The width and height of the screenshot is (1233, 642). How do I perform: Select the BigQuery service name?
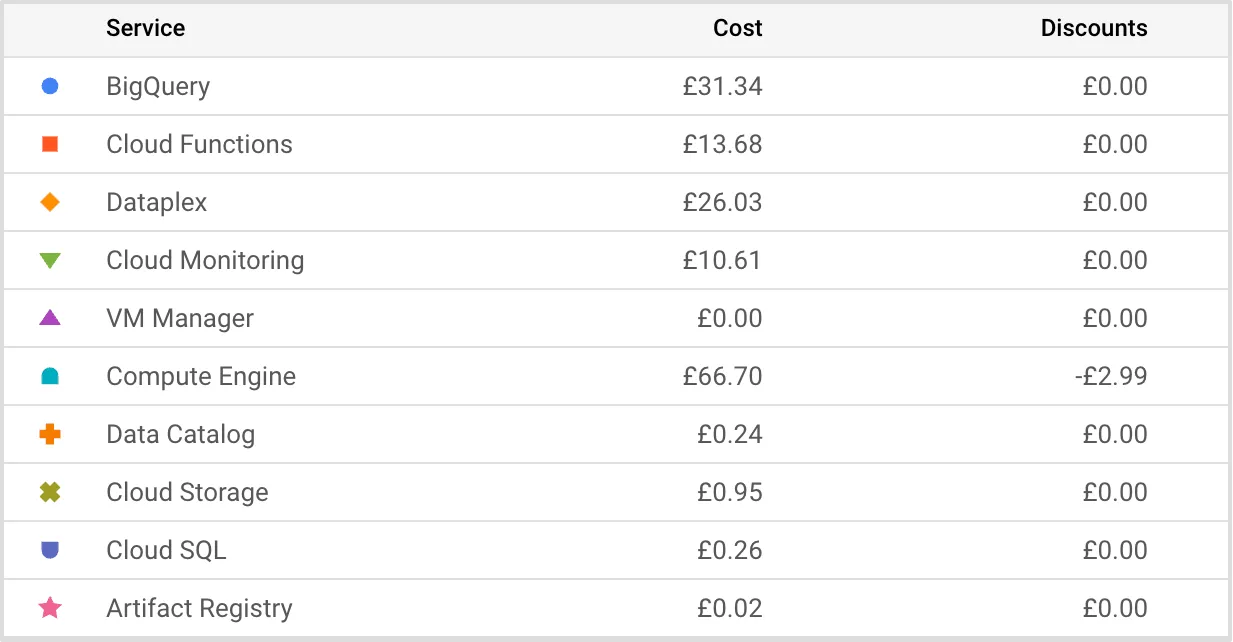click(158, 86)
